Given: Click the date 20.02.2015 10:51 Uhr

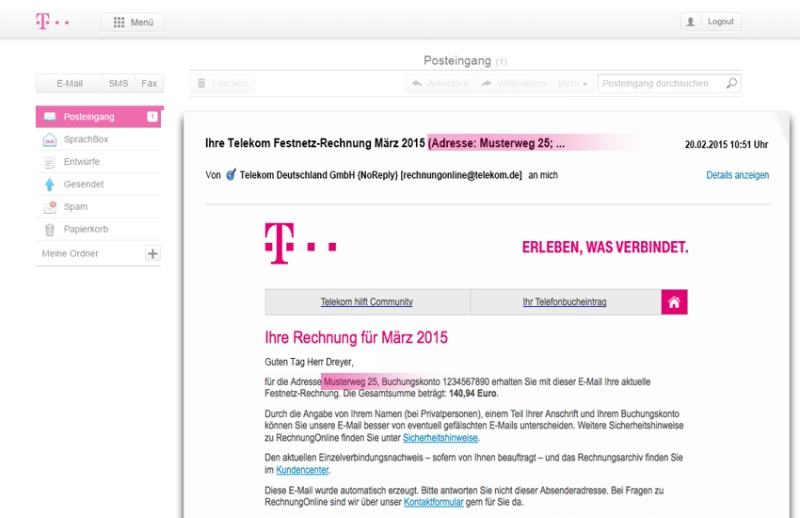Looking at the screenshot, I should 726,144.
